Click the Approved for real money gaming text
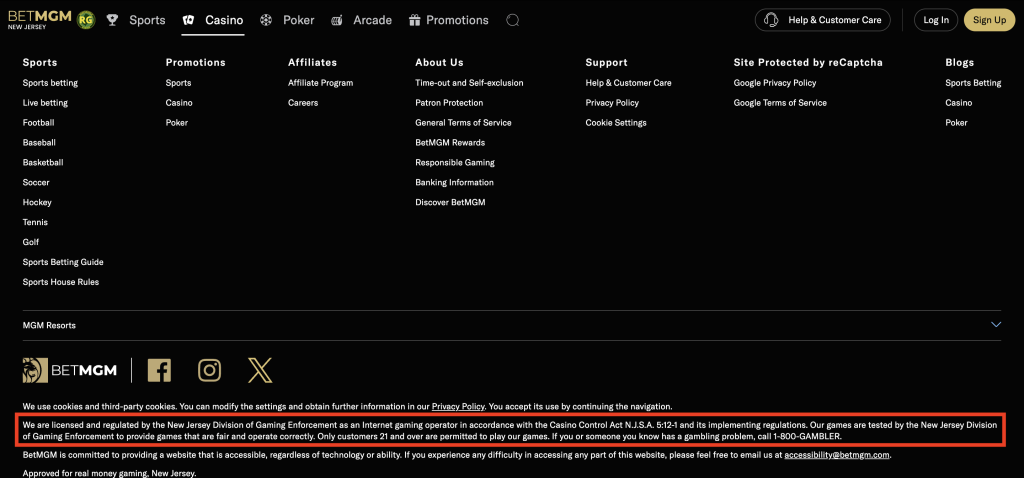The height and width of the screenshot is (478, 1024). tap(110, 473)
